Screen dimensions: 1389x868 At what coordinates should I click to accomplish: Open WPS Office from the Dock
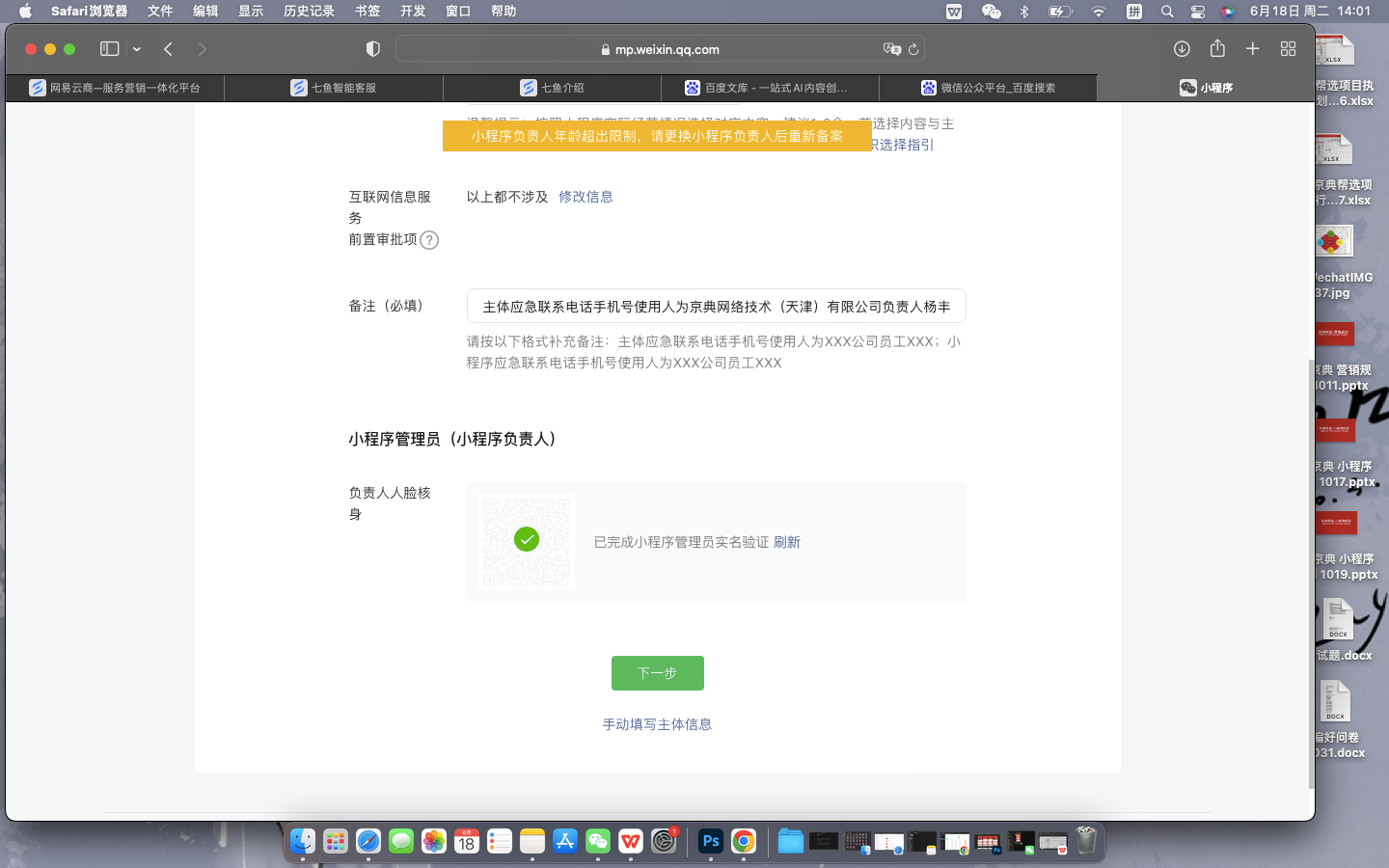[x=631, y=841]
